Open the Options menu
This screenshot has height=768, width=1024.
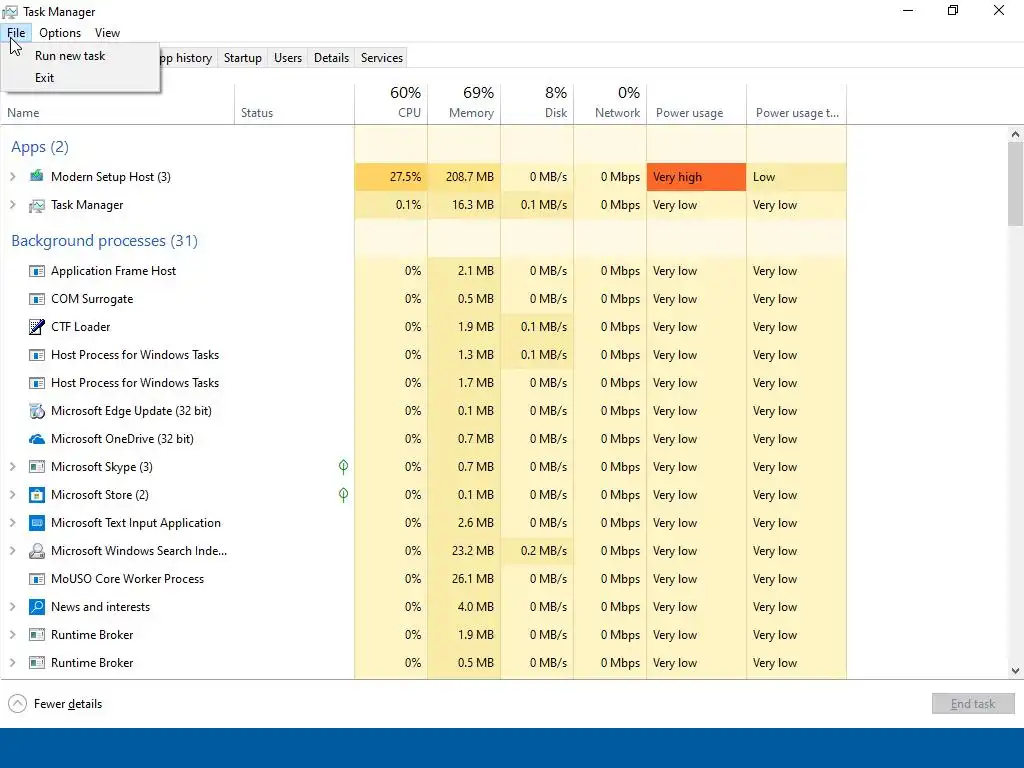click(x=60, y=33)
